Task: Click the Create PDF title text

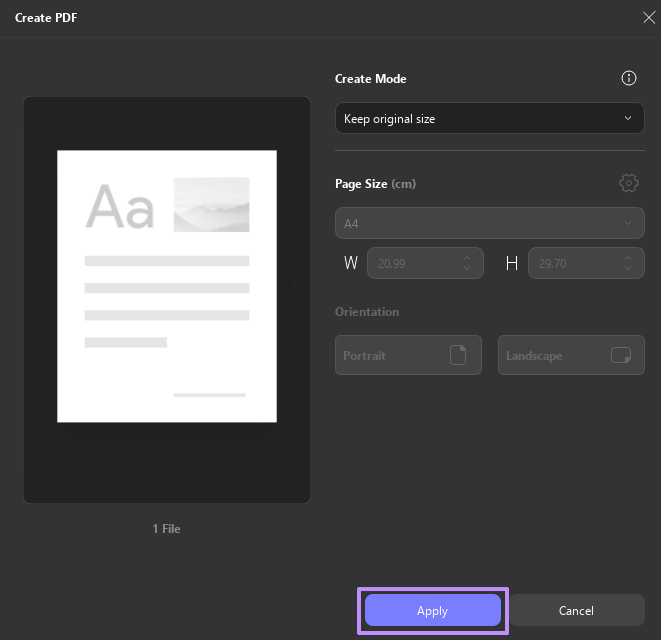Action: click(46, 18)
